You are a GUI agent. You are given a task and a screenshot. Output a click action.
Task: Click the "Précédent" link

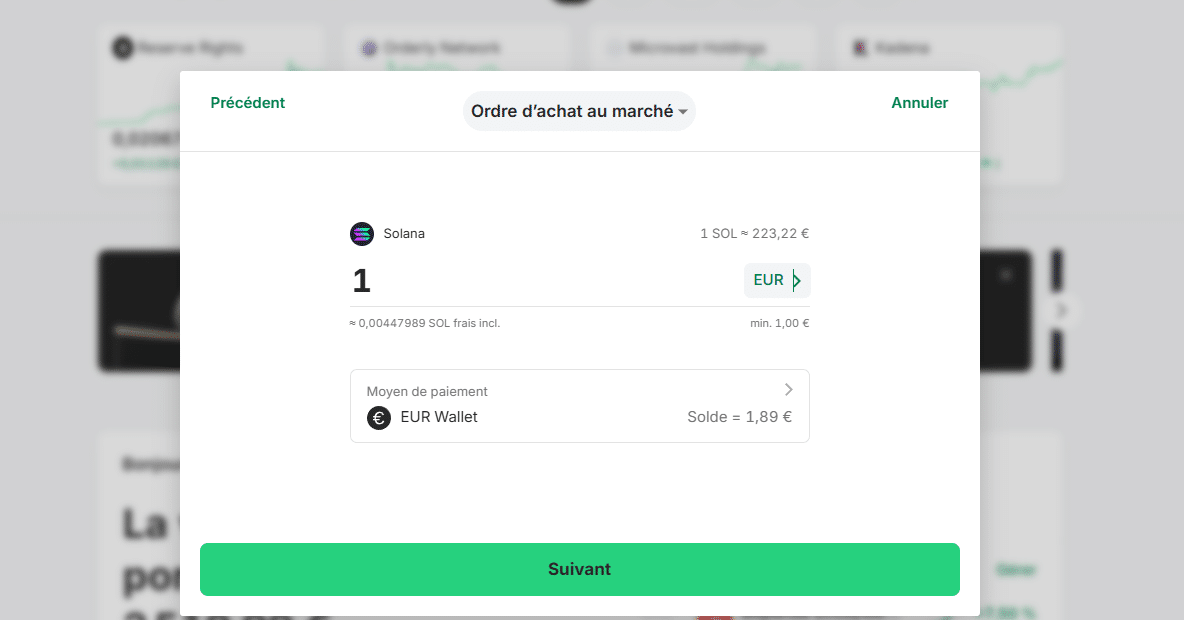click(x=247, y=102)
